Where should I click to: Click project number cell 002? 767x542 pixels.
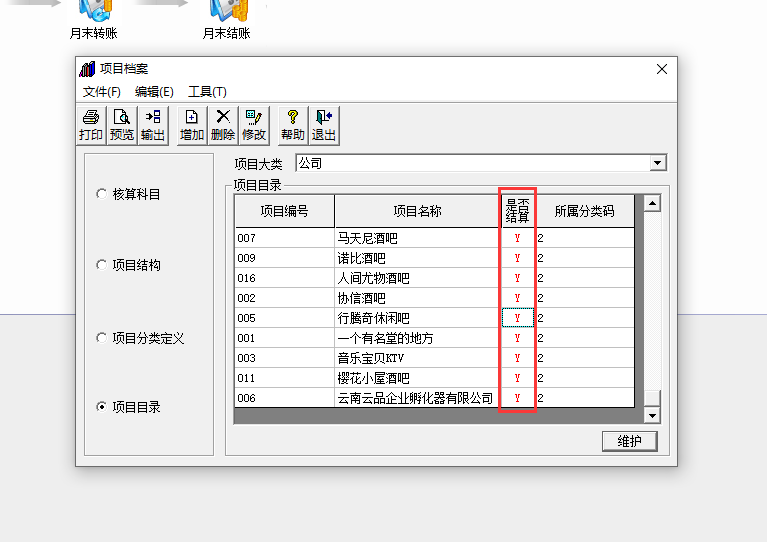tap(285, 298)
